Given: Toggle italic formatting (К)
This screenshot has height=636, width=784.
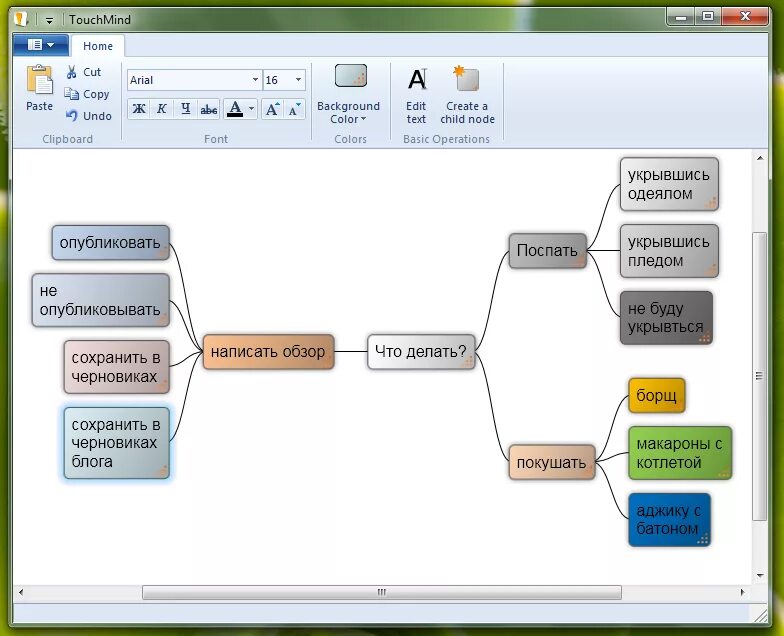Looking at the screenshot, I should pos(162,109).
